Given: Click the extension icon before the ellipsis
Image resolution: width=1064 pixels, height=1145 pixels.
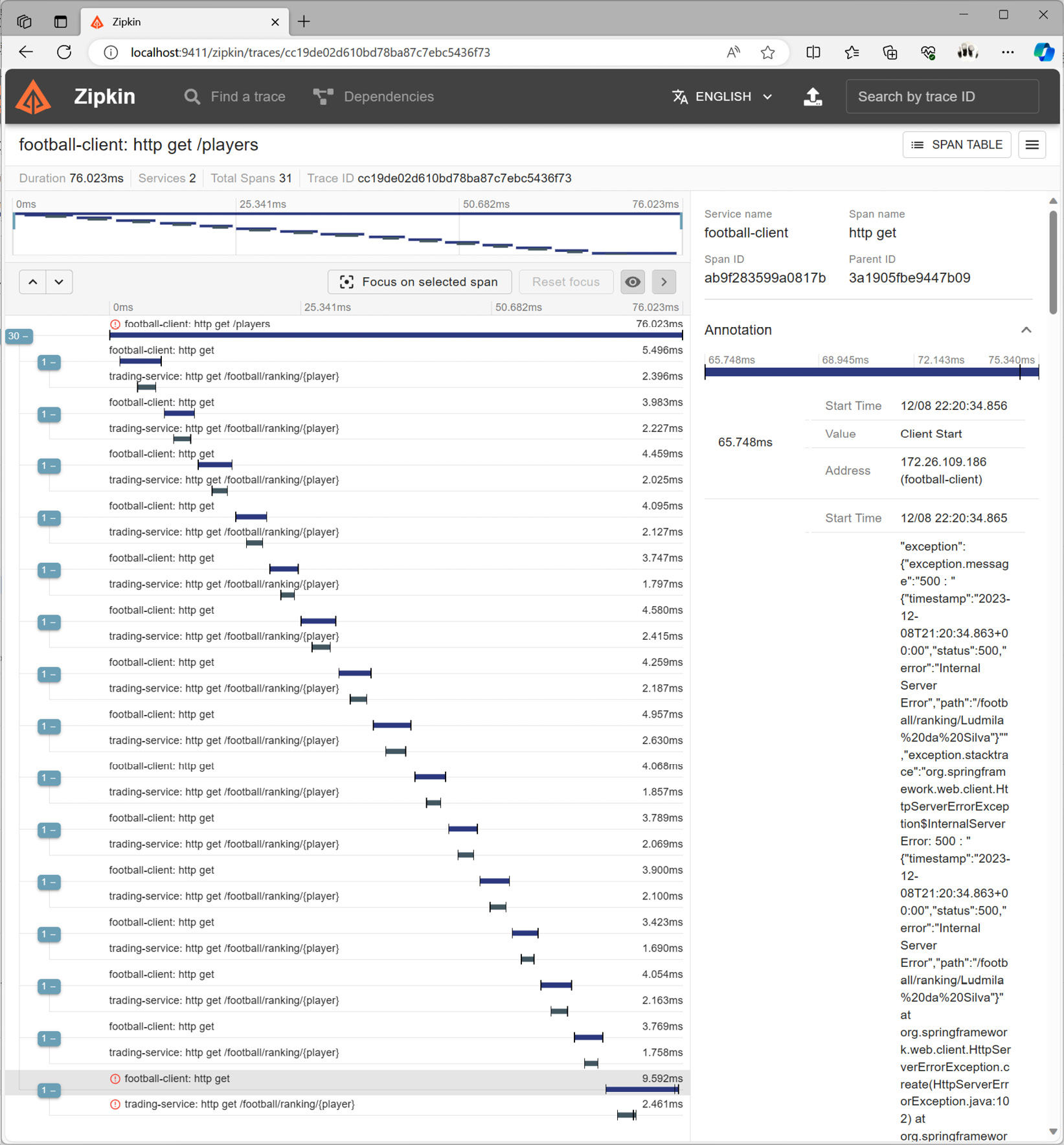Looking at the screenshot, I should [x=968, y=52].
